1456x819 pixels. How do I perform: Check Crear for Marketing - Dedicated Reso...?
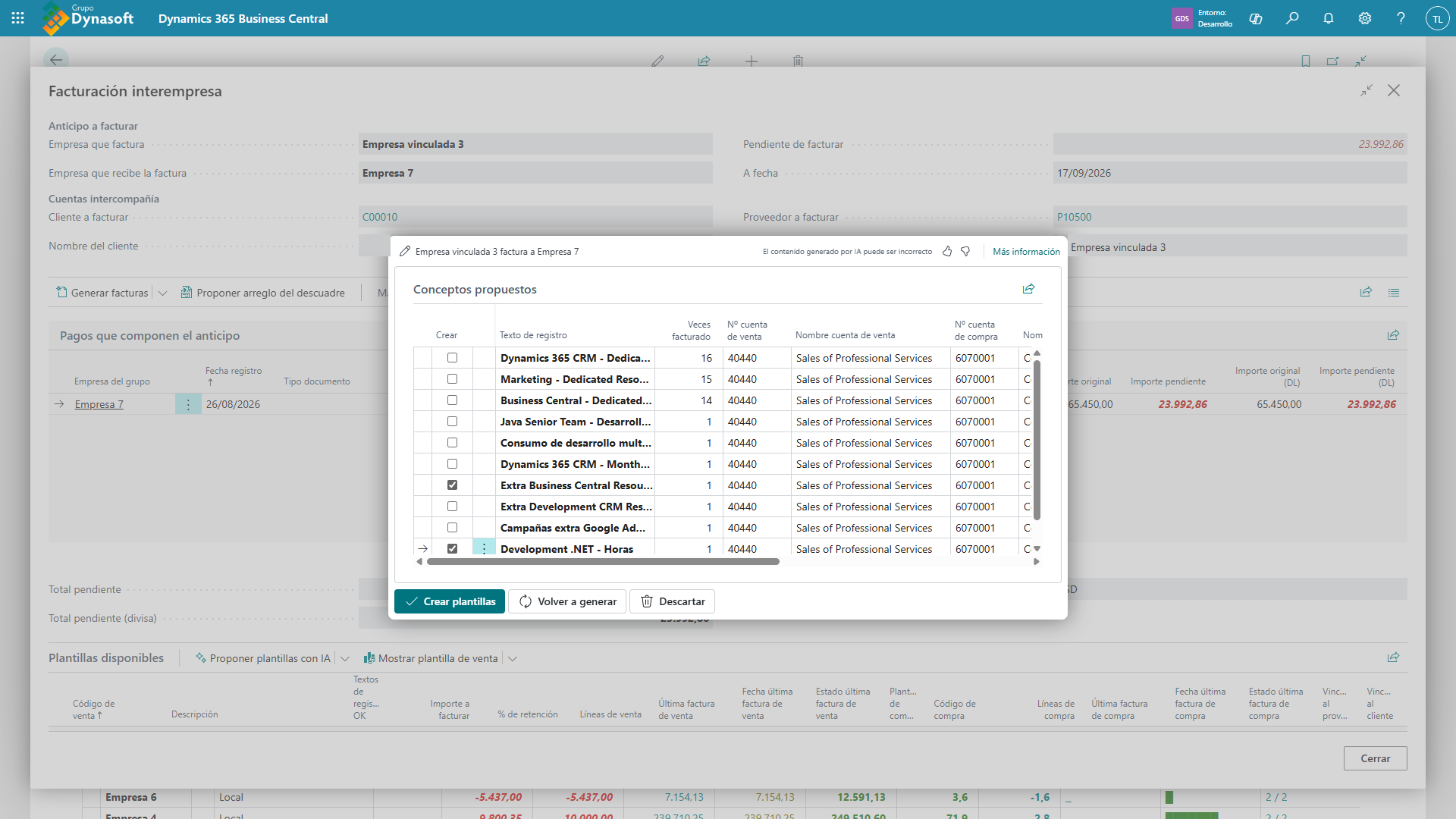click(x=453, y=379)
